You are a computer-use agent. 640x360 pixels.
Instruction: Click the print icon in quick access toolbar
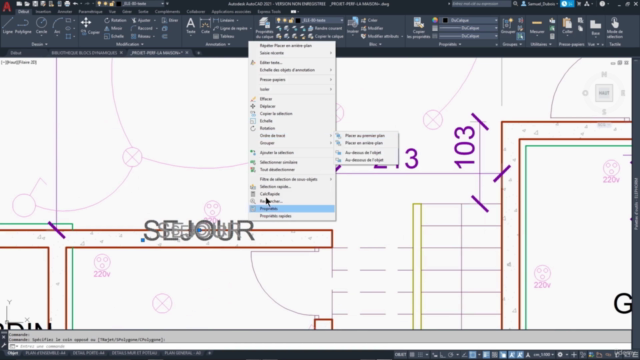click(67, 4)
